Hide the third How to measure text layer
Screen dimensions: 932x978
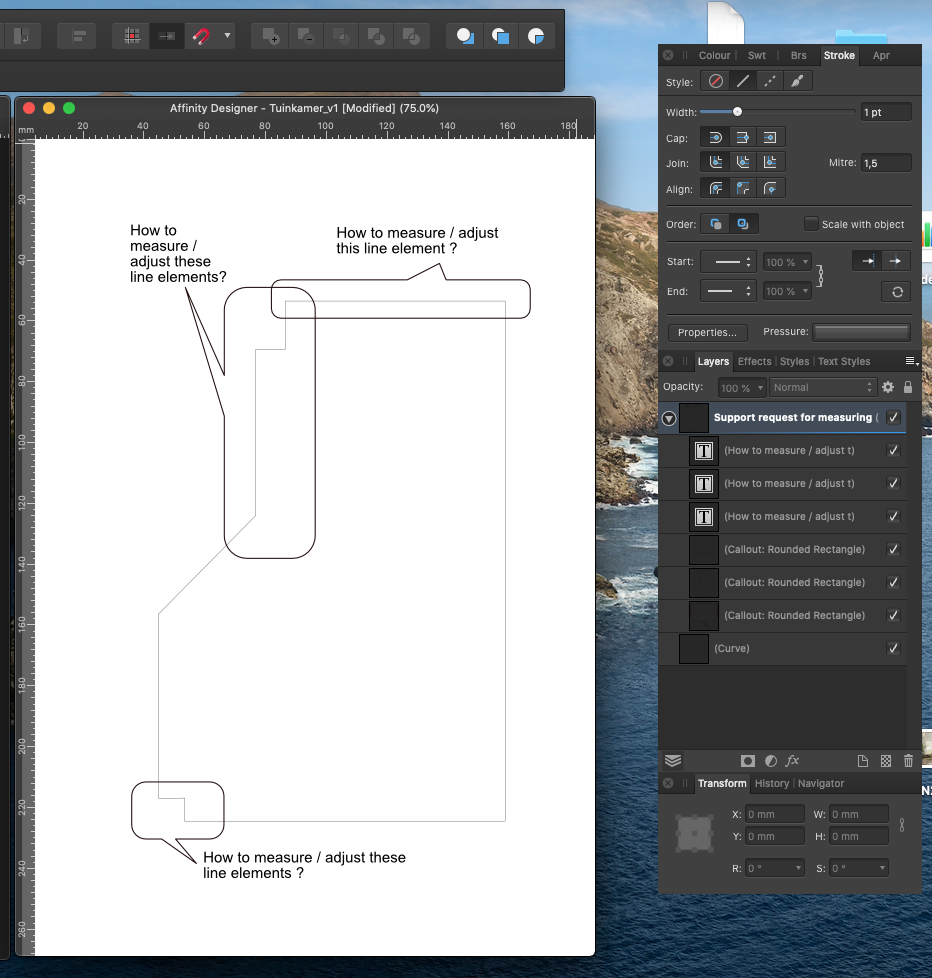click(893, 516)
